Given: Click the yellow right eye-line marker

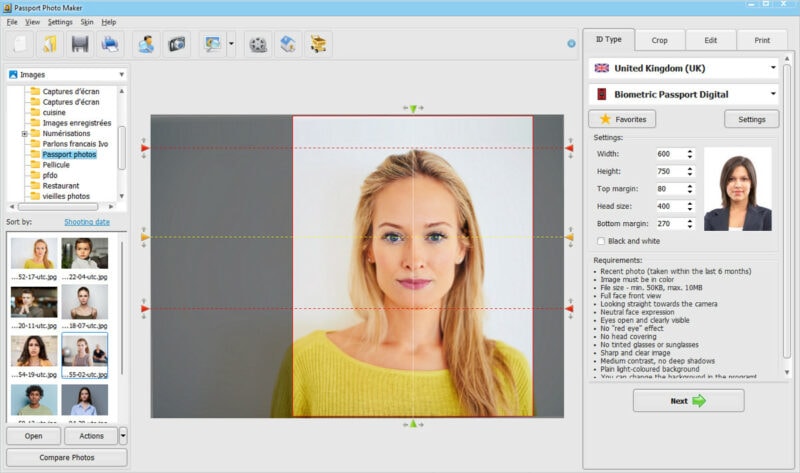Looking at the screenshot, I should 569,237.
